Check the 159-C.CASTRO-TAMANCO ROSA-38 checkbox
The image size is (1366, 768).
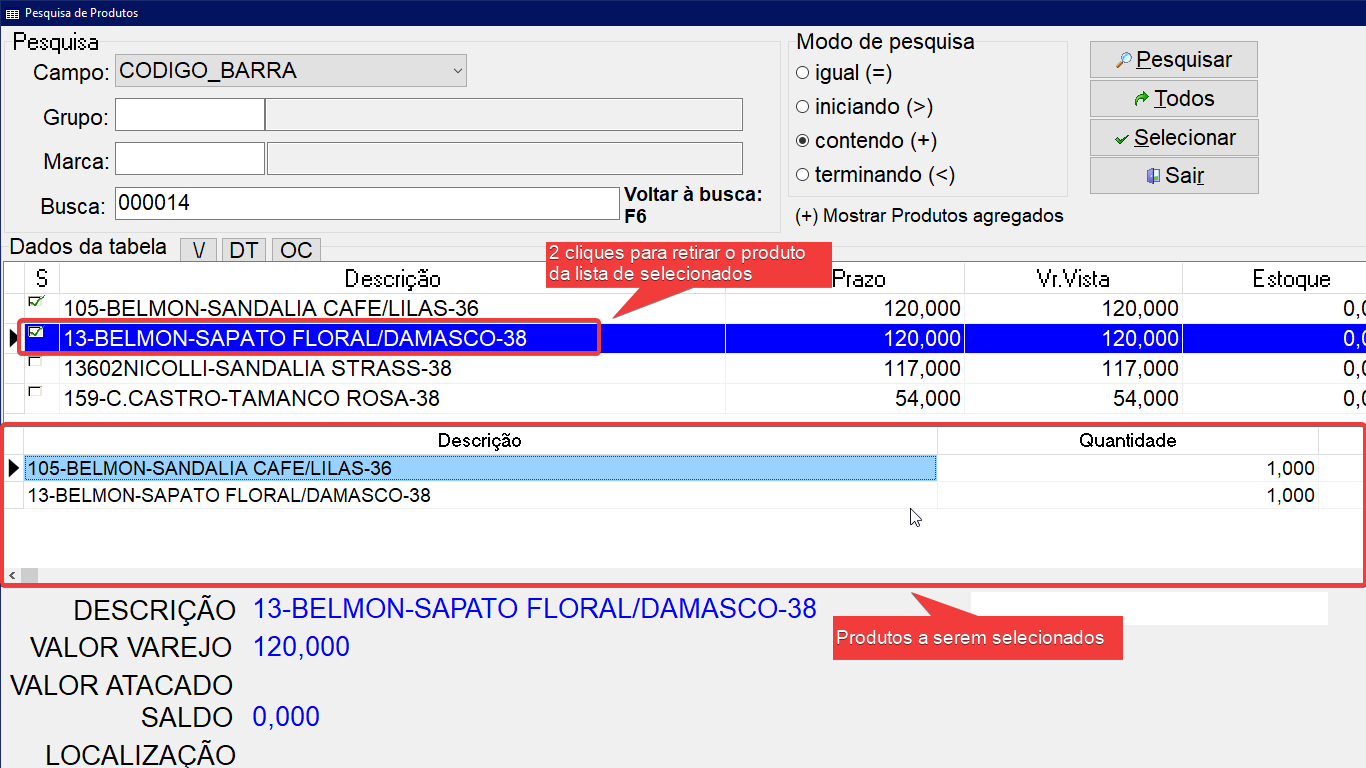[x=36, y=393]
